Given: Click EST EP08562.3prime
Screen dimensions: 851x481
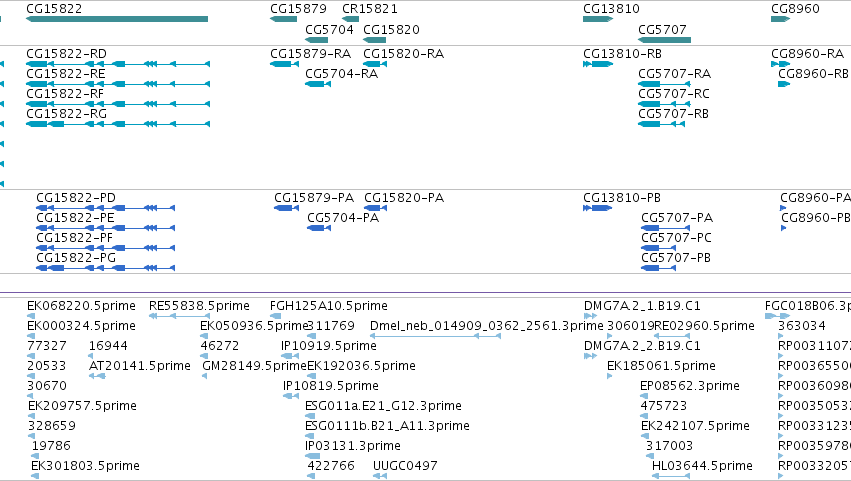Looking at the screenshot, I should click(644, 396).
